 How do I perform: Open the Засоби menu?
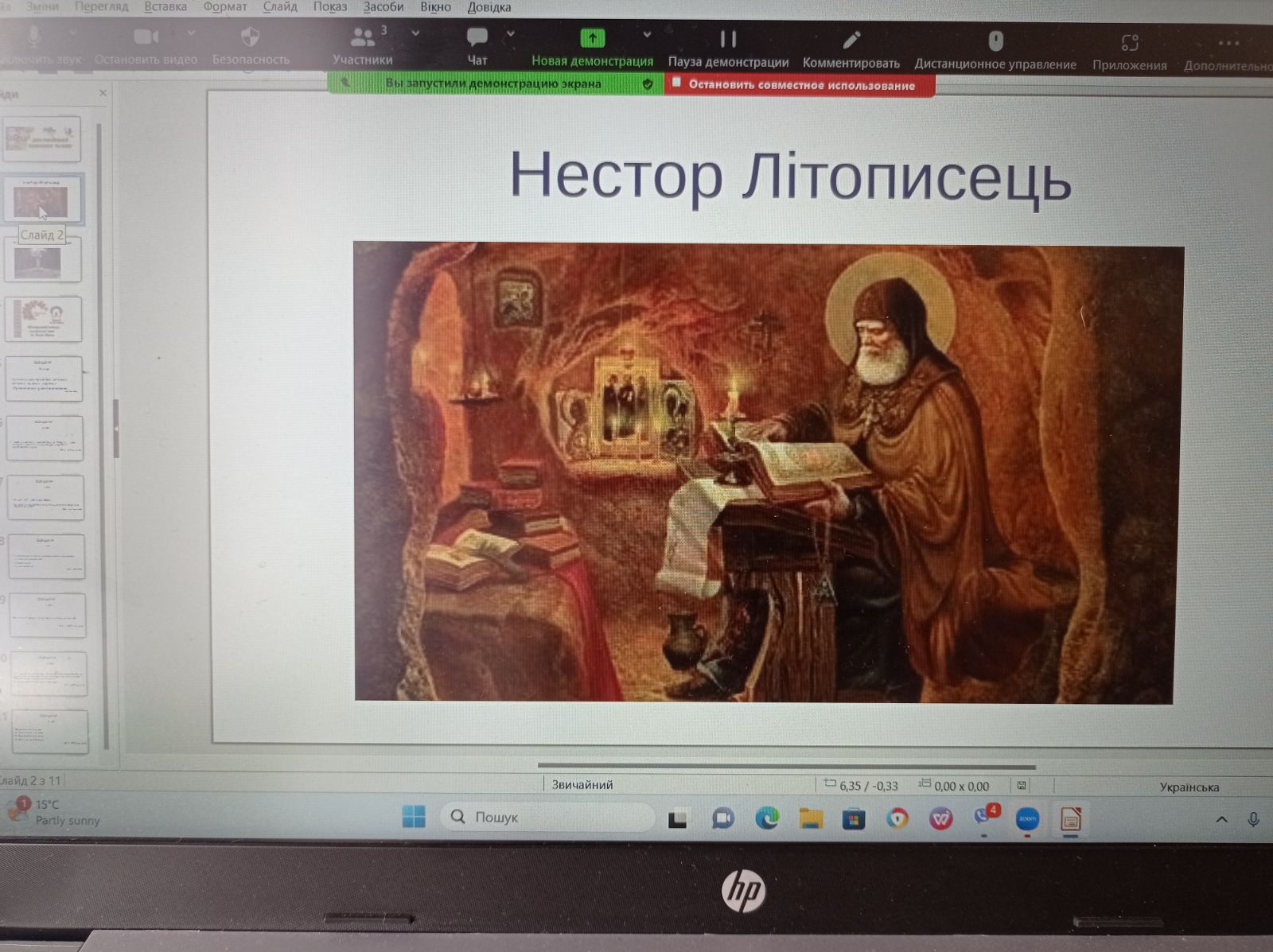click(x=383, y=6)
